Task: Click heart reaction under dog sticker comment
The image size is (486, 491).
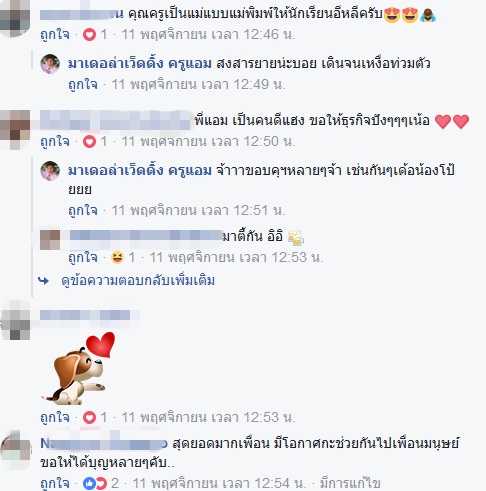Action: [89, 417]
